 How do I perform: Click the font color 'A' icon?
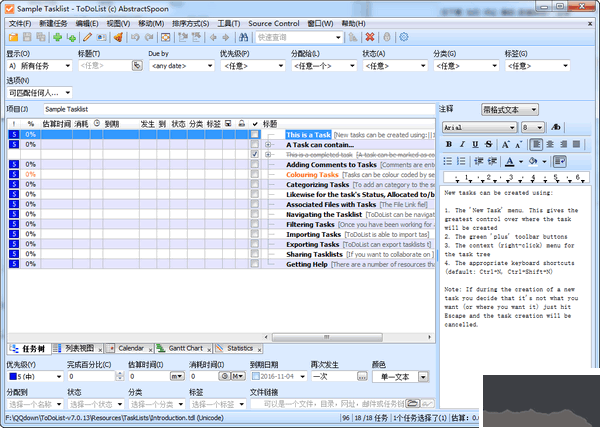[x=510, y=160]
